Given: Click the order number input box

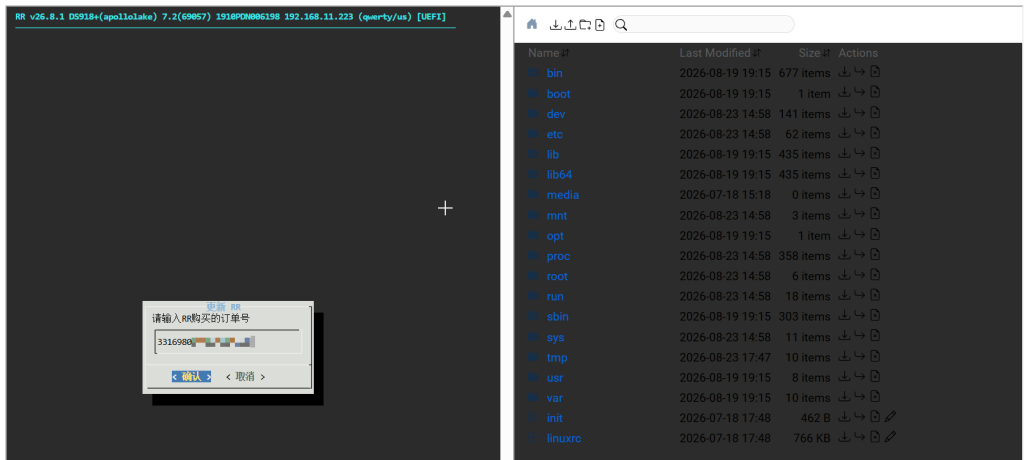Looking at the screenshot, I should 228,342.
